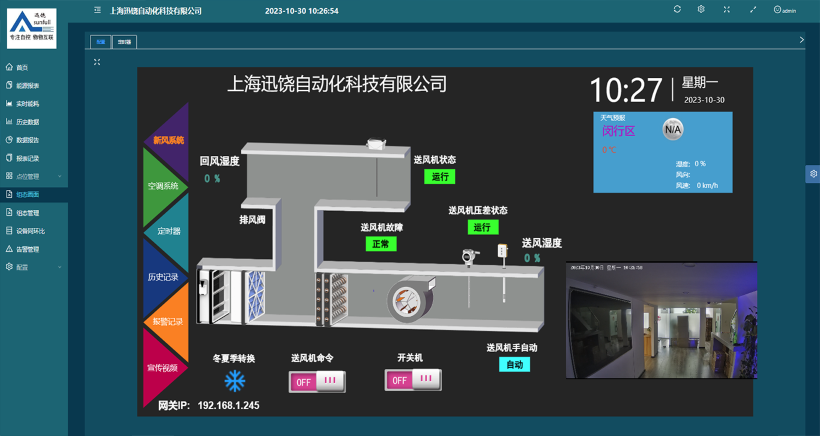The image size is (820, 436).
Task: Click the 风速 0 km/h reading
Action: (697, 186)
